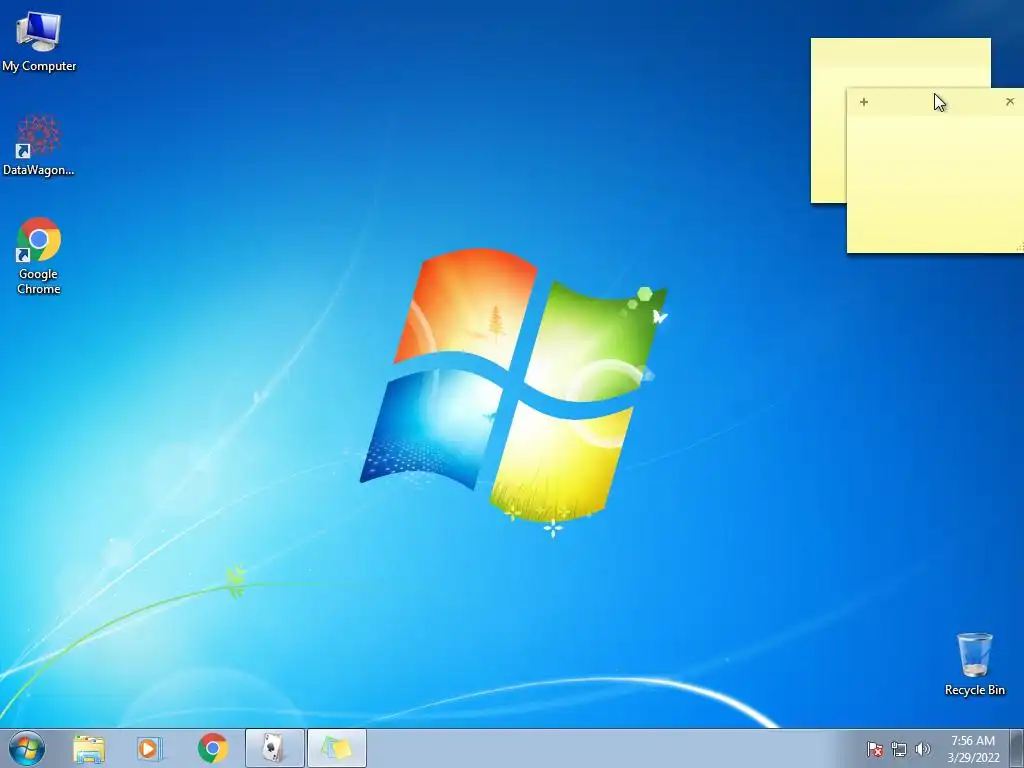
Task: Switch to Solitaire in the taskbar
Action: click(274, 748)
